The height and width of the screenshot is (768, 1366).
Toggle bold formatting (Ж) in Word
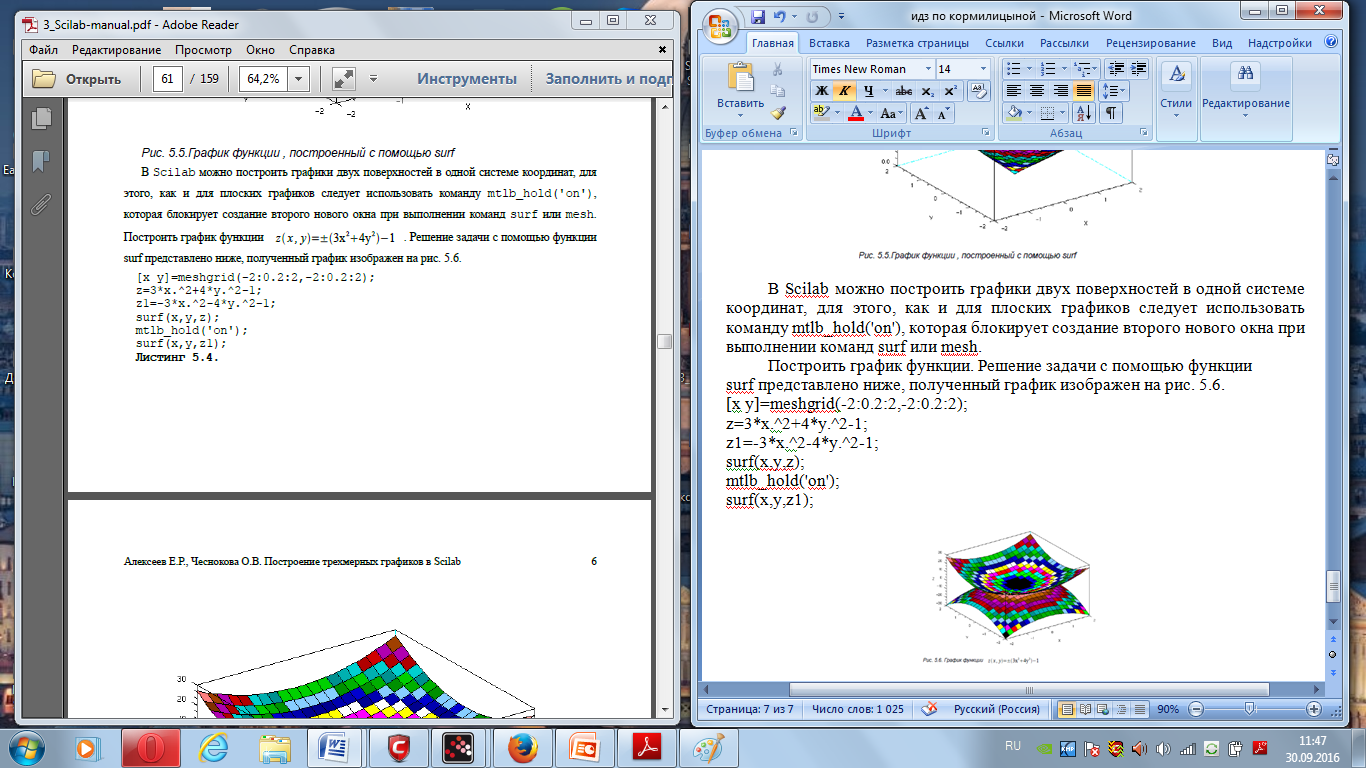[821, 90]
